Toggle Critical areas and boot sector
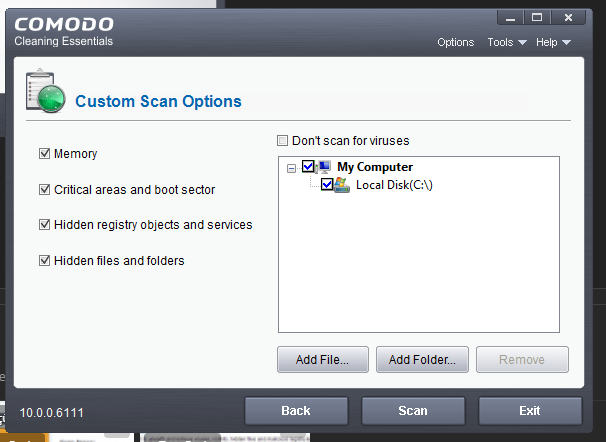This screenshot has width=606, height=442. click(x=44, y=189)
